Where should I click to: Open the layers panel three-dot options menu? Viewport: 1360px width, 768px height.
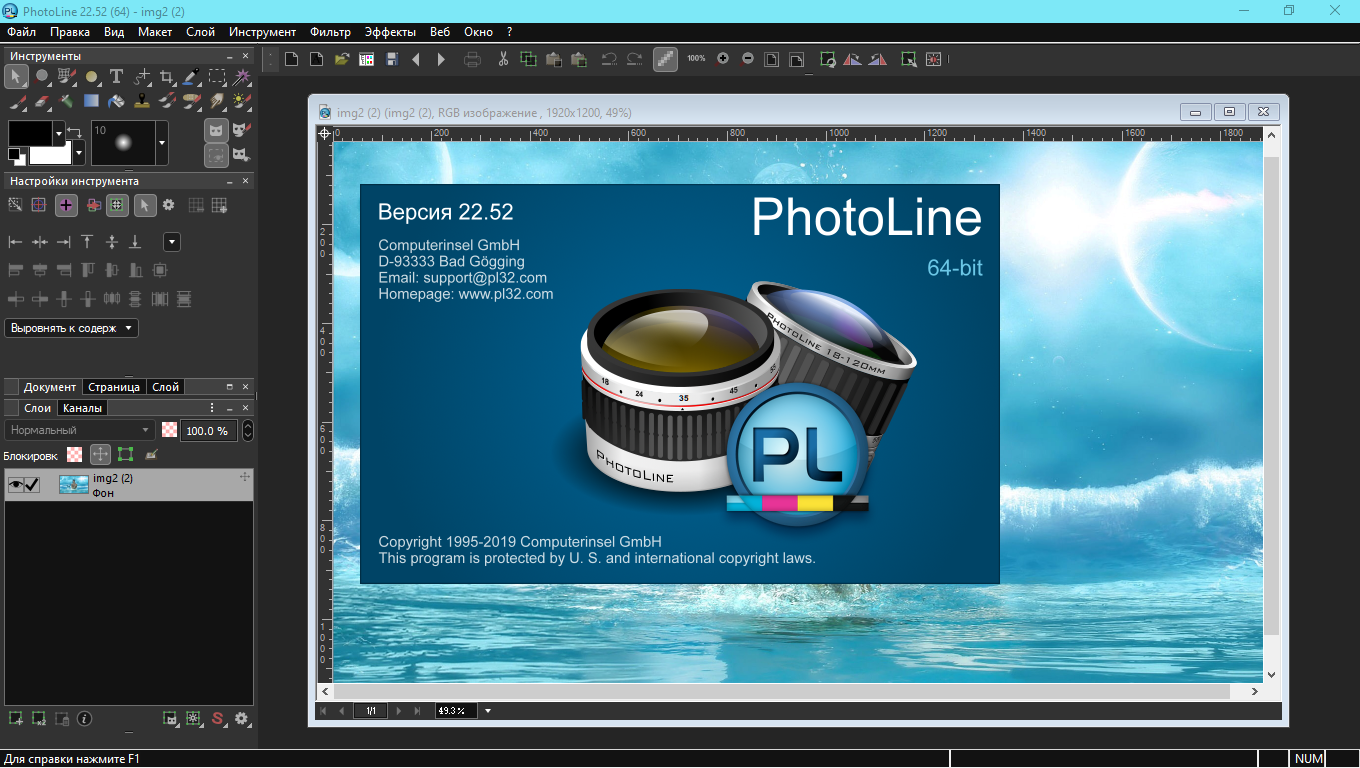(x=212, y=408)
